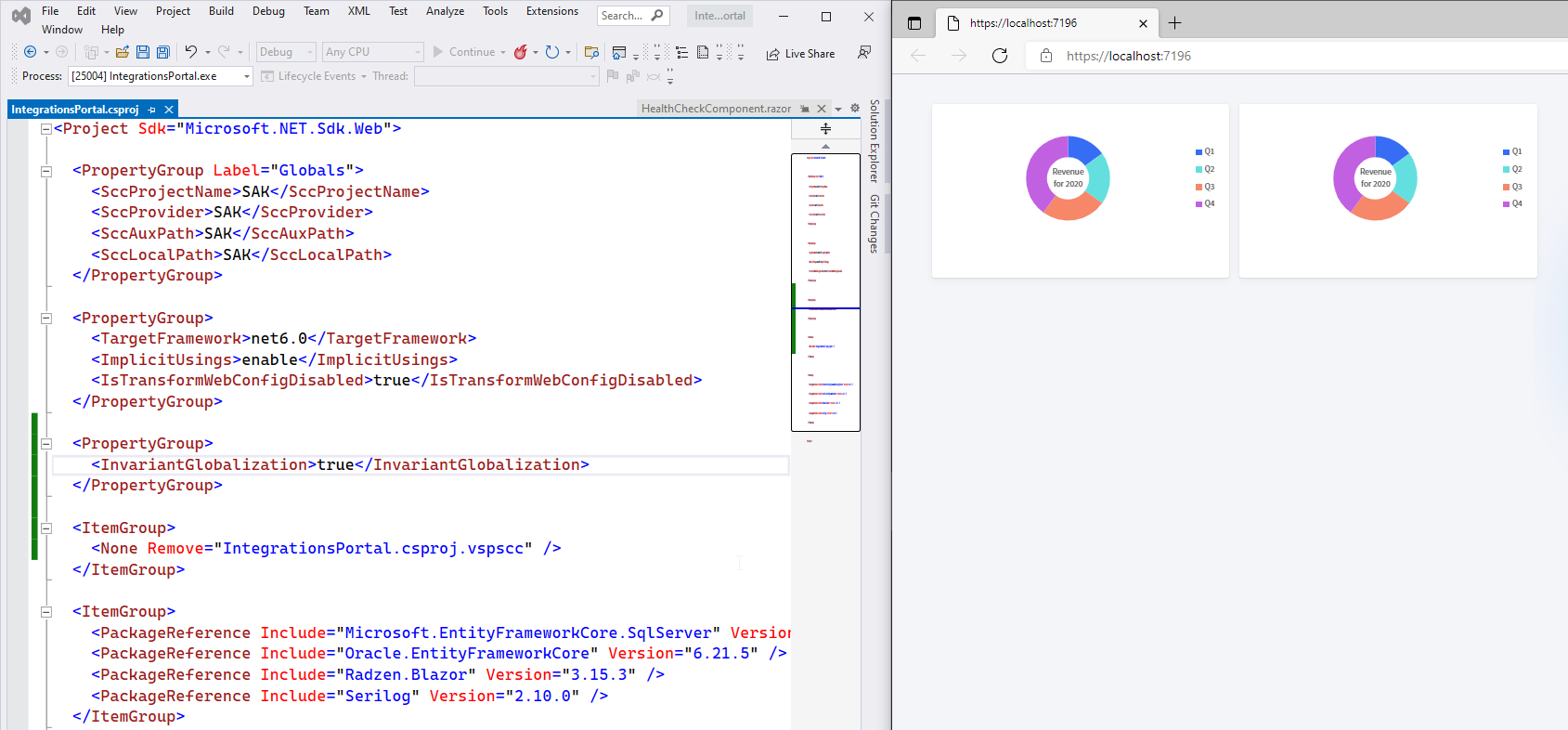
Task: Click the Hot Reload flame icon
Action: click(521, 52)
